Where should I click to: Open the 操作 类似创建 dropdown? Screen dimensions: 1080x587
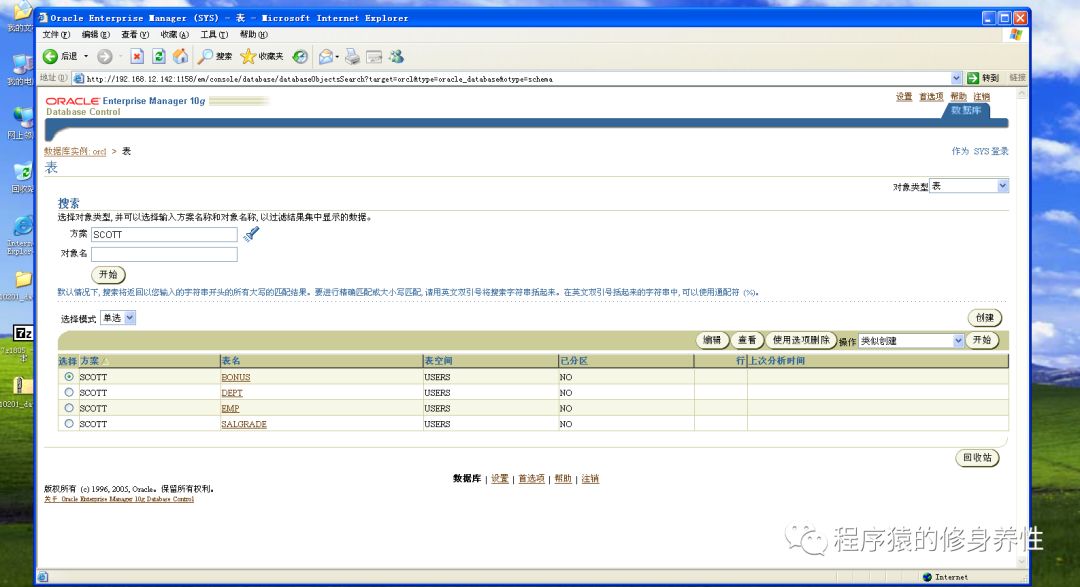click(x=911, y=340)
